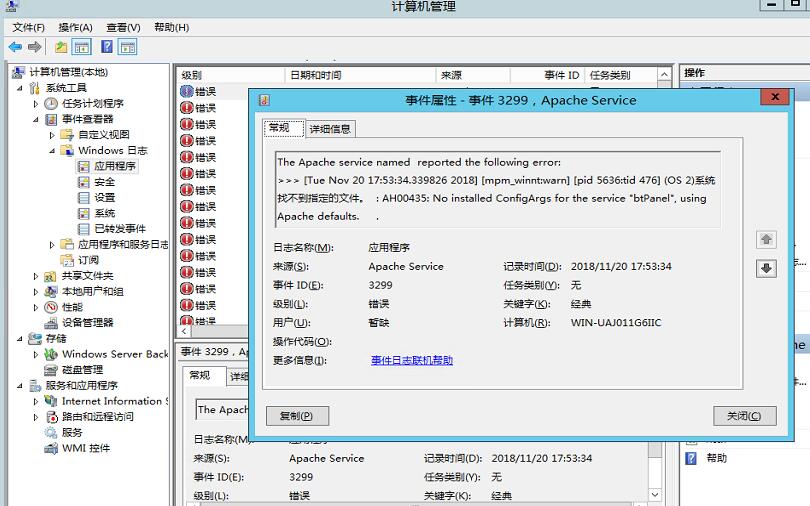This screenshot has height=506, width=810.
Task: Switch to 常规 tab in event dialog
Action: click(283, 128)
